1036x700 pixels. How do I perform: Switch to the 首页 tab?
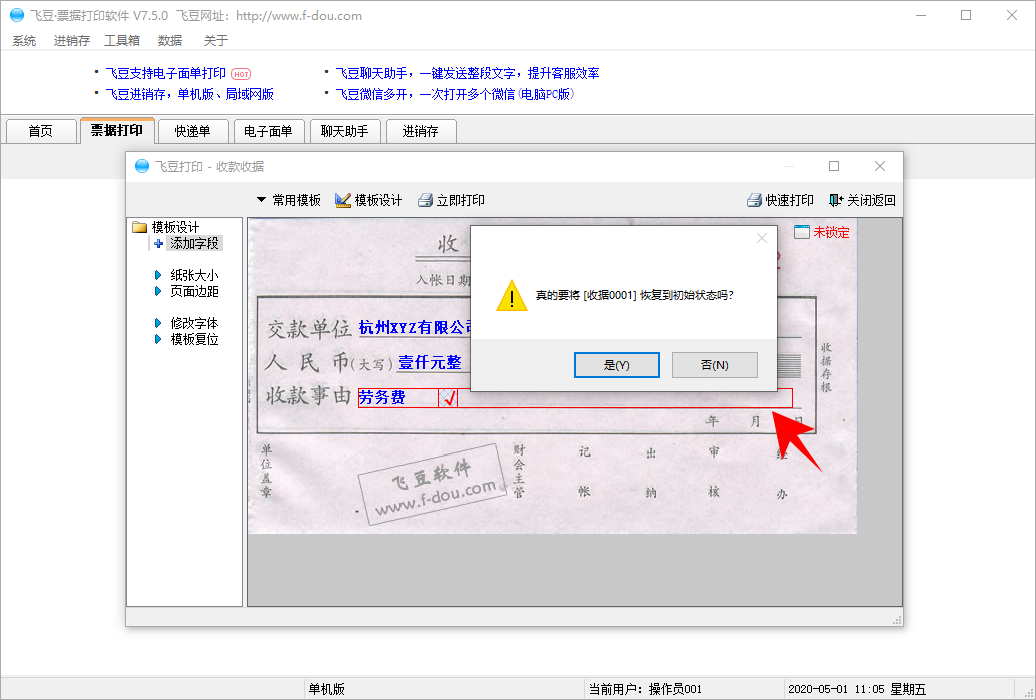[x=40, y=131]
